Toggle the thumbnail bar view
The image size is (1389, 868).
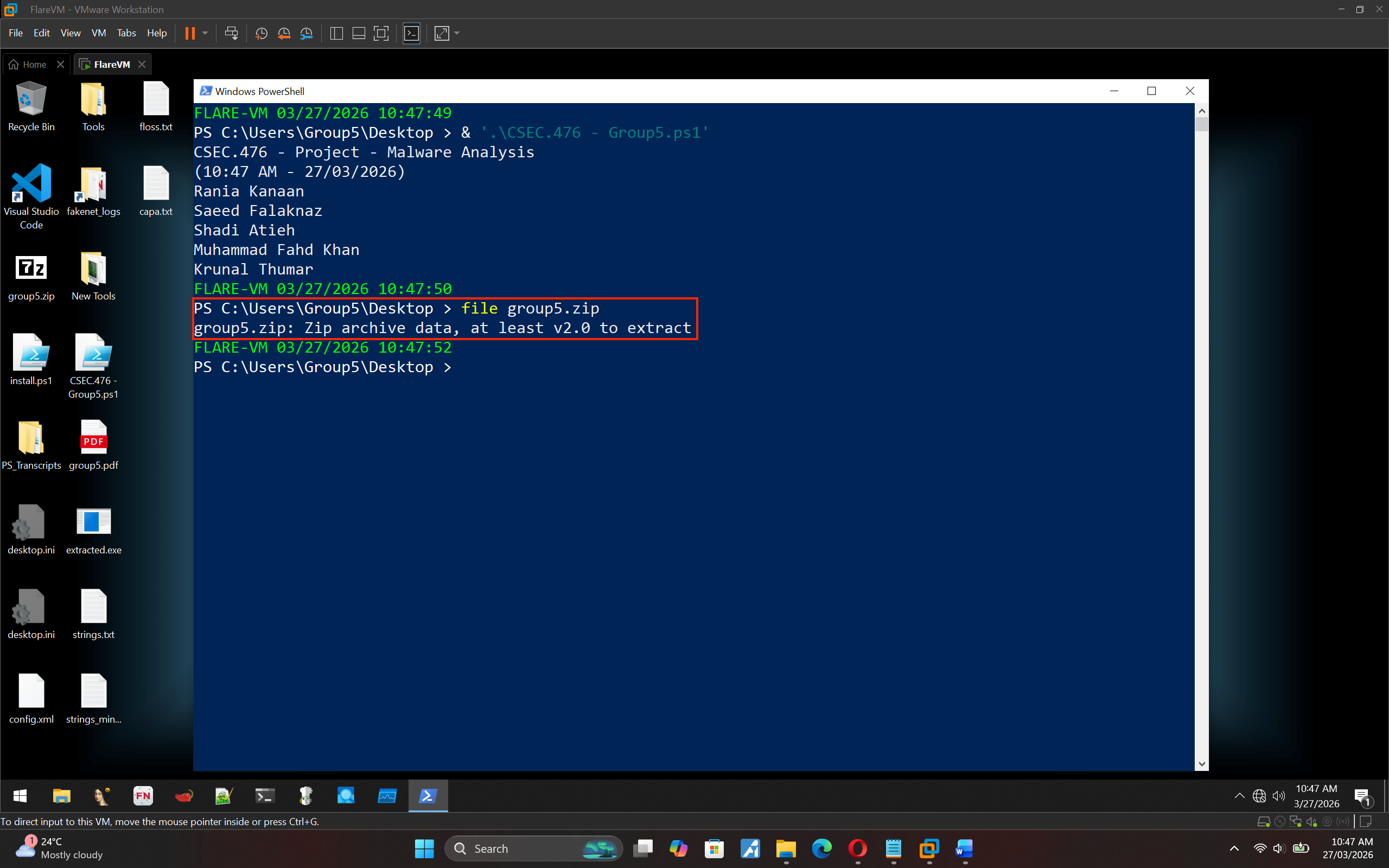pyautogui.click(x=359, y=33)
